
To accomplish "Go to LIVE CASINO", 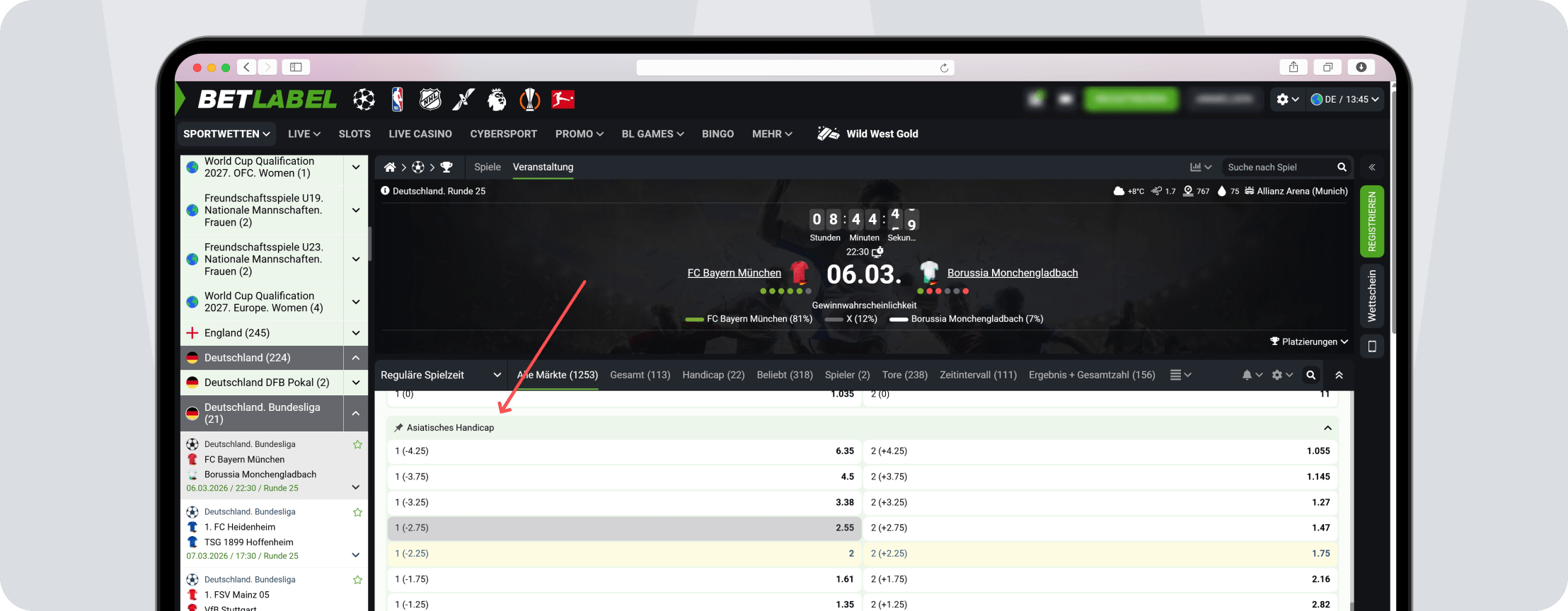I will (x=420, y=134).
